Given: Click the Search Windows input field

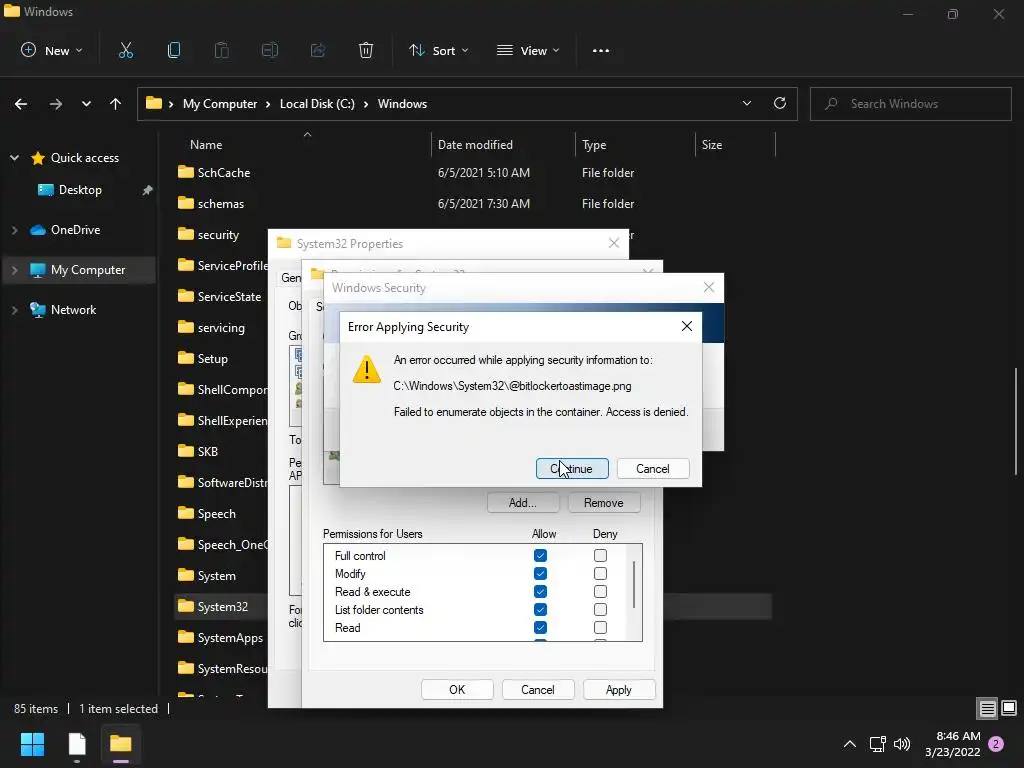Looking at the screenshot, I should tap(910, 104).
